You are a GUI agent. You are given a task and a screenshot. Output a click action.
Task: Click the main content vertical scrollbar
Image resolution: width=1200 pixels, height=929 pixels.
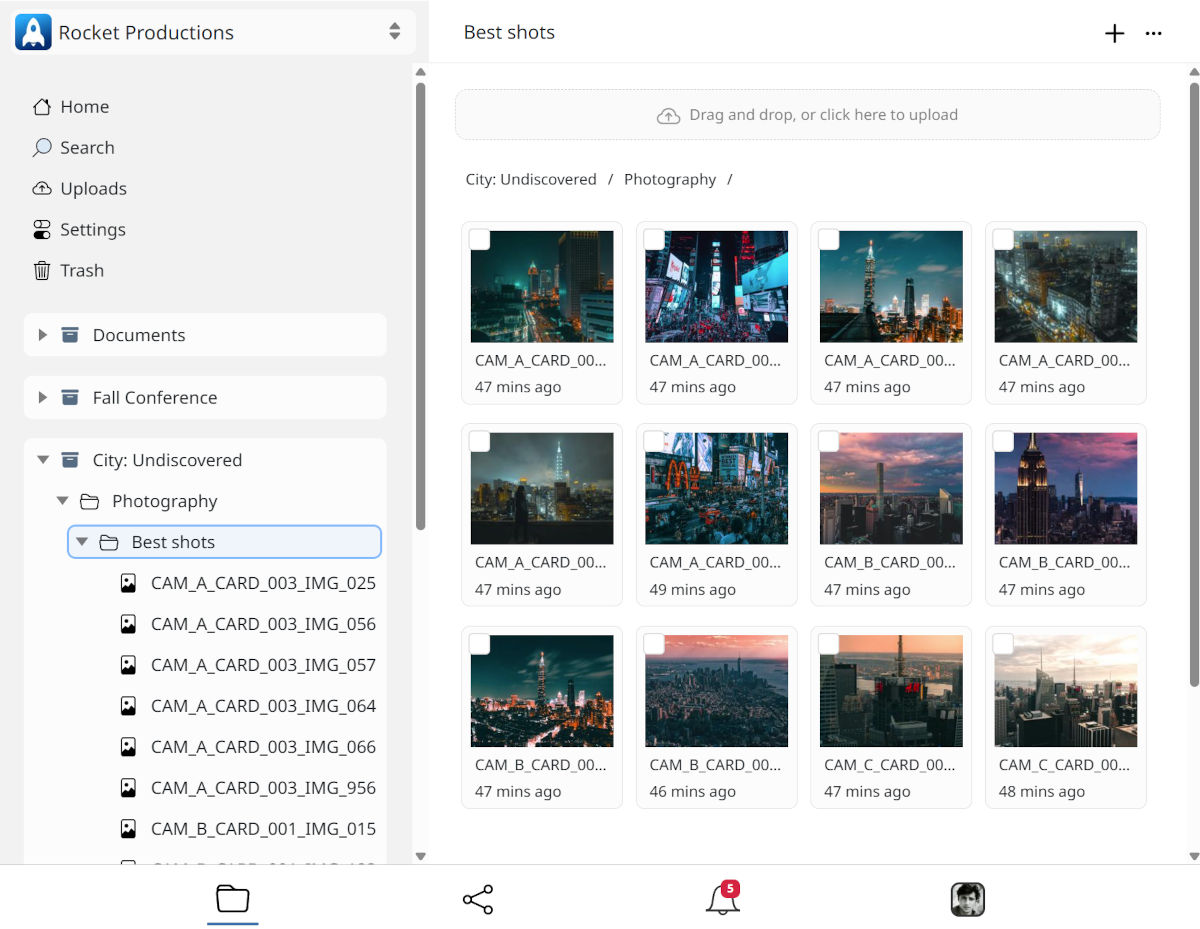[1193, 380]
